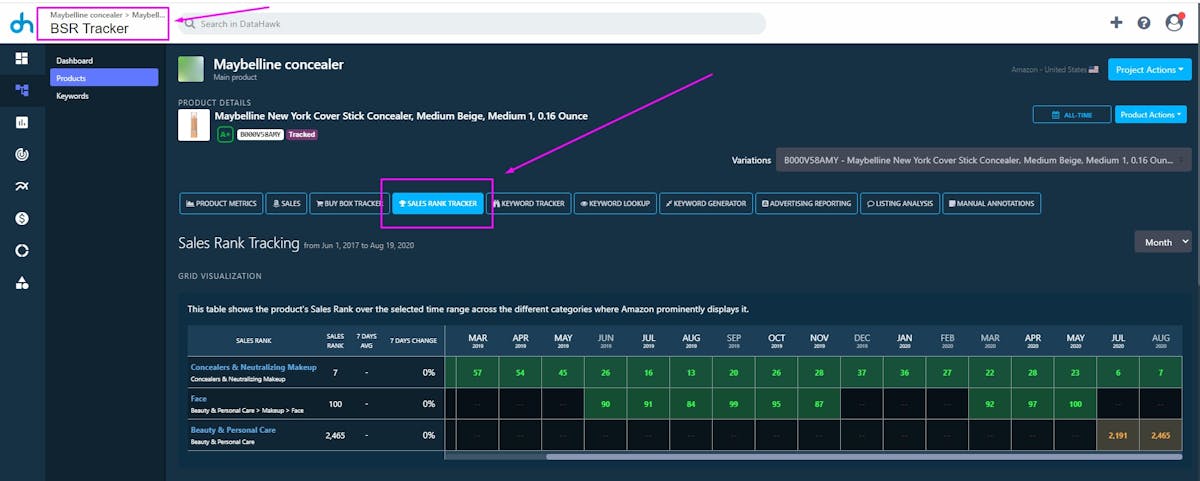1200x481 pixels.
Task: Click the orange 2,465 cell under AUG
Action: [x=1160, y=436]
